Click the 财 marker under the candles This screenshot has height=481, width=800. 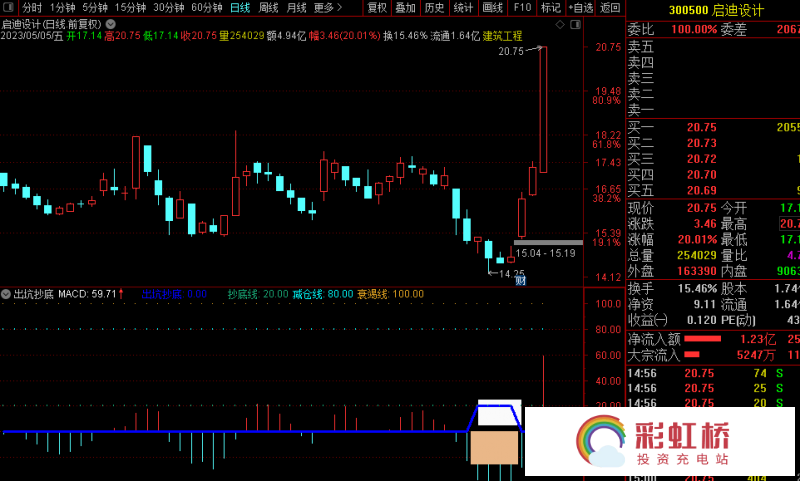click(x=520, y=280)
